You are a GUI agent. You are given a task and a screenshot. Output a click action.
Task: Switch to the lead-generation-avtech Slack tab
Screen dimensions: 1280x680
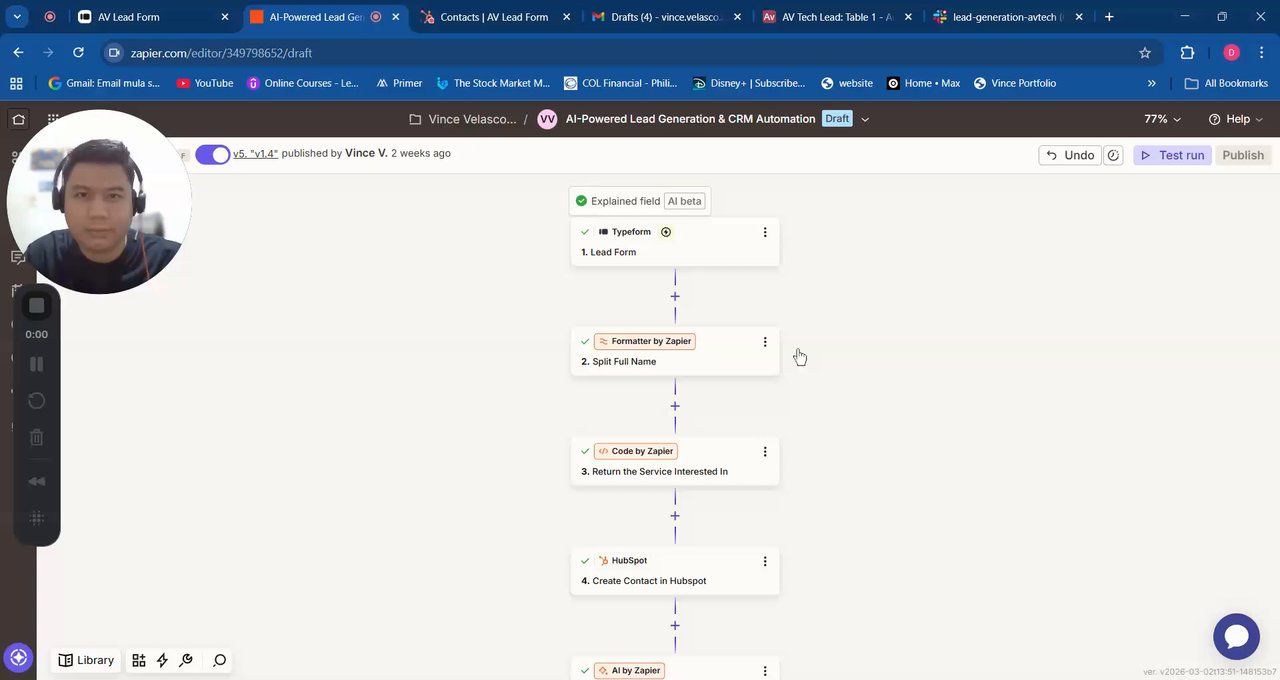click(x=1007, y=17)
